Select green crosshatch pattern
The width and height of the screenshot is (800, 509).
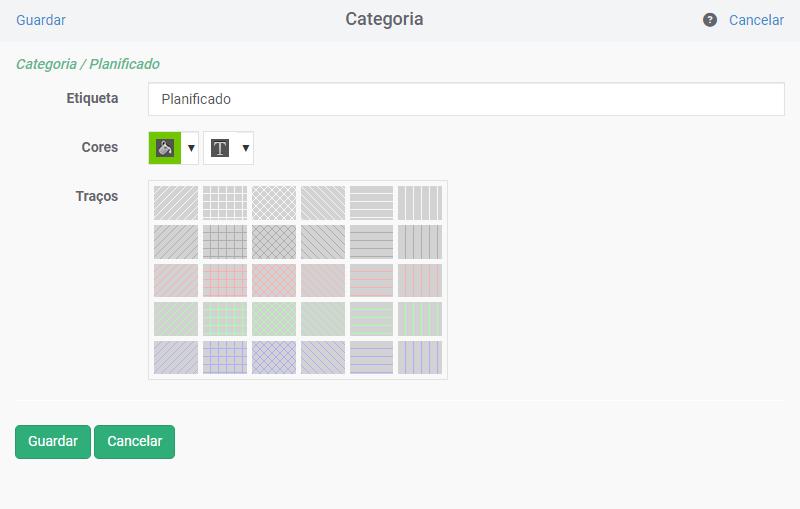pos(274,319)
